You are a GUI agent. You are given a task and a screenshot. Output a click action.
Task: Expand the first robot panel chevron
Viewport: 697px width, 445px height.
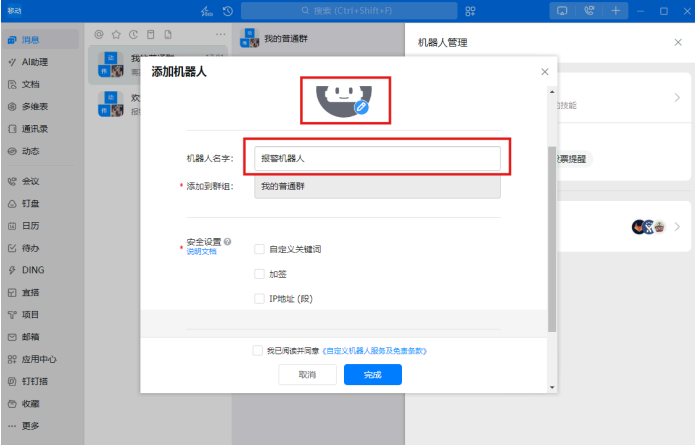click(x=677, y=97)
